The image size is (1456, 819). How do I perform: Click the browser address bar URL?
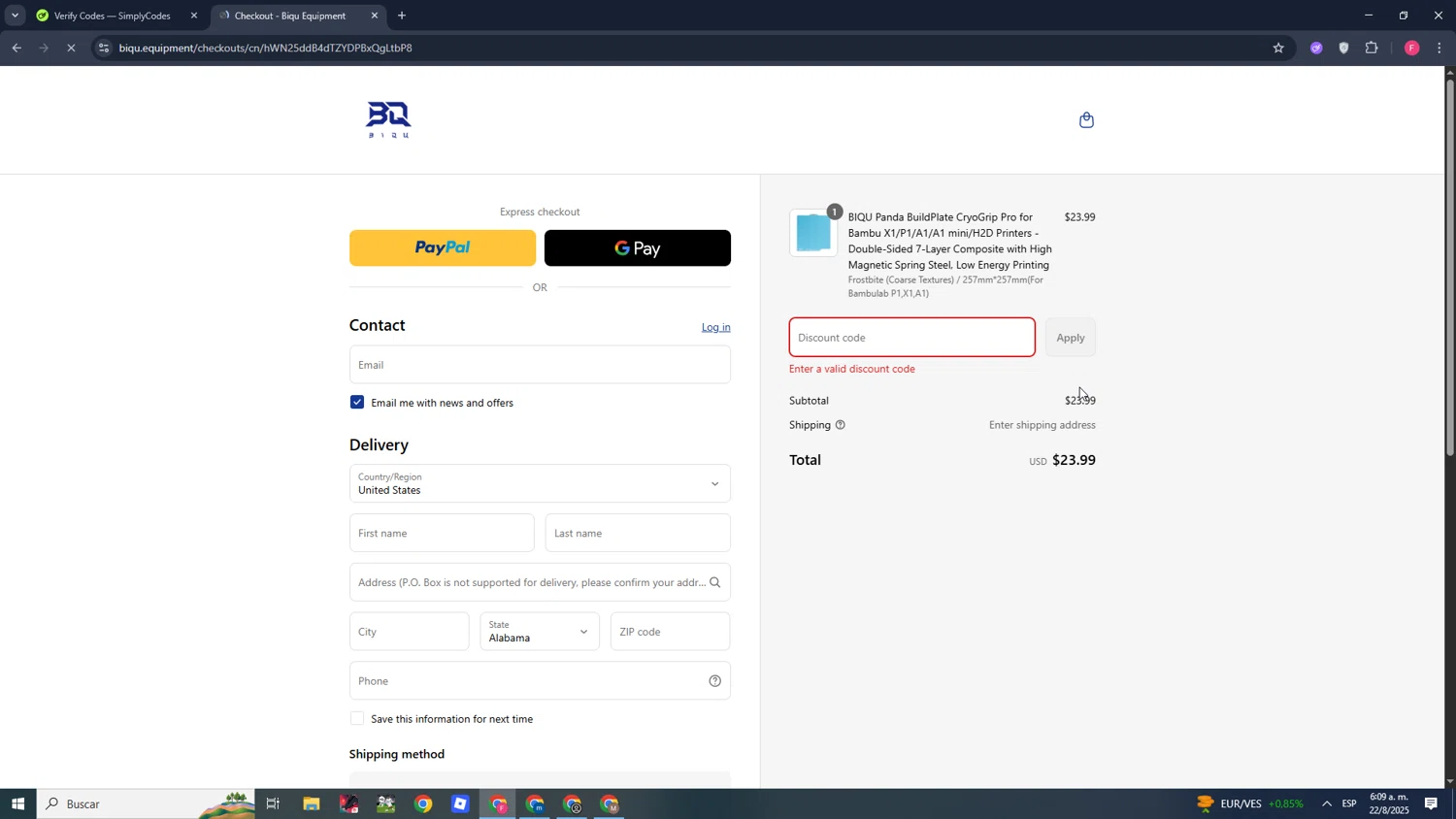point(266,48)
